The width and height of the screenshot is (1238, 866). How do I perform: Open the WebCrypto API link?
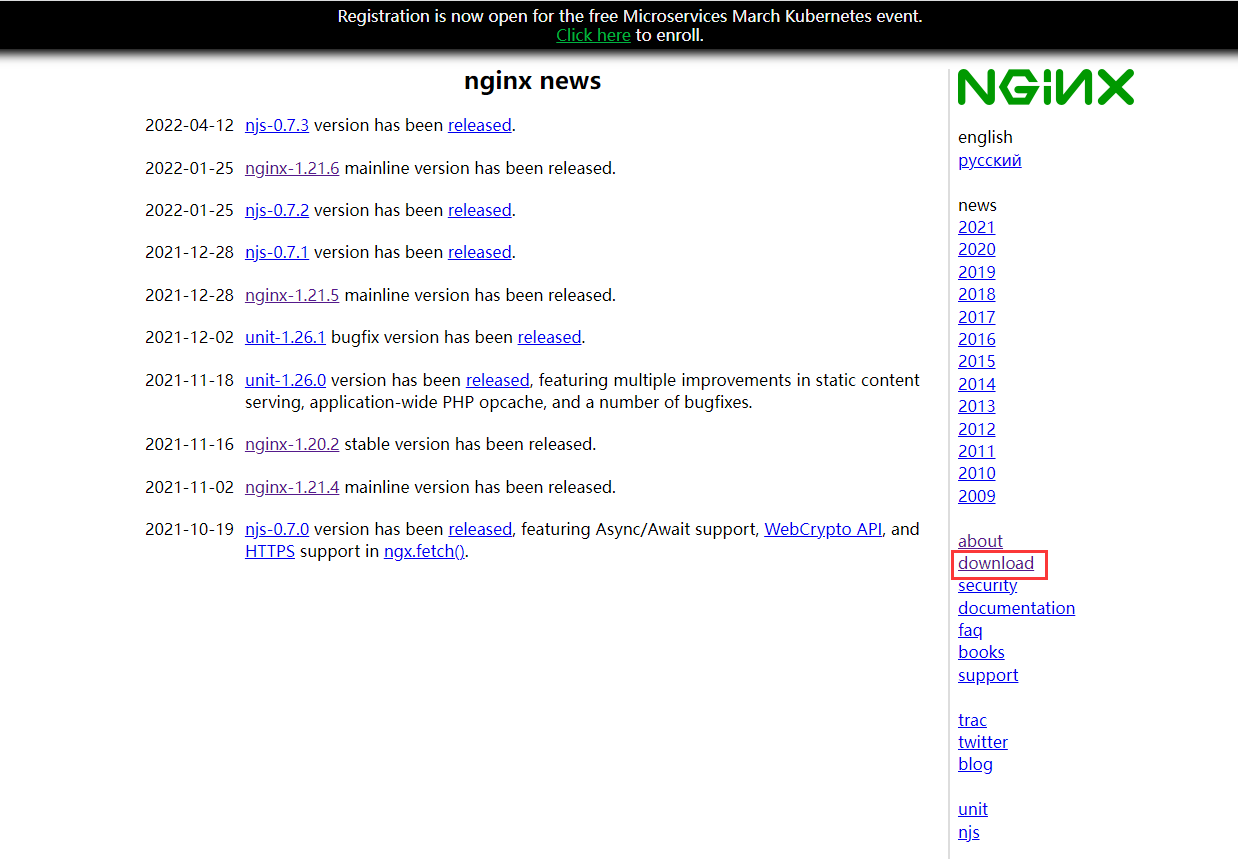[x=823, y=529]
